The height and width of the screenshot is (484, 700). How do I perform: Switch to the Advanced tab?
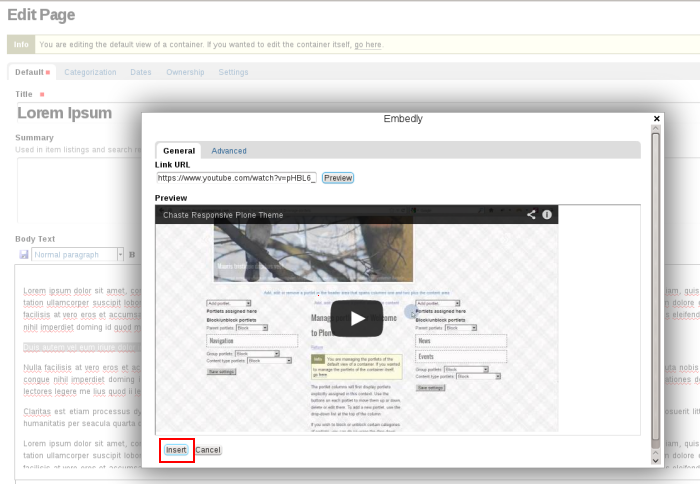pyautogui.click(x=229, y=151)
